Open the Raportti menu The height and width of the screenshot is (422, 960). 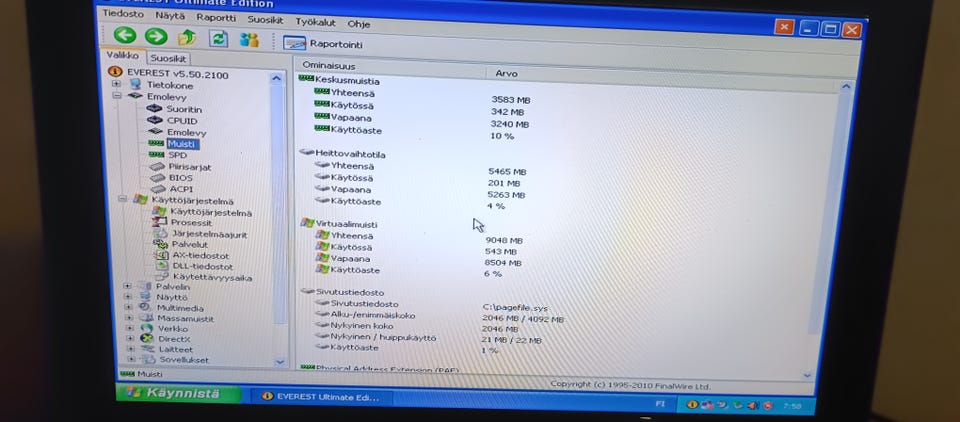[216, 18]
